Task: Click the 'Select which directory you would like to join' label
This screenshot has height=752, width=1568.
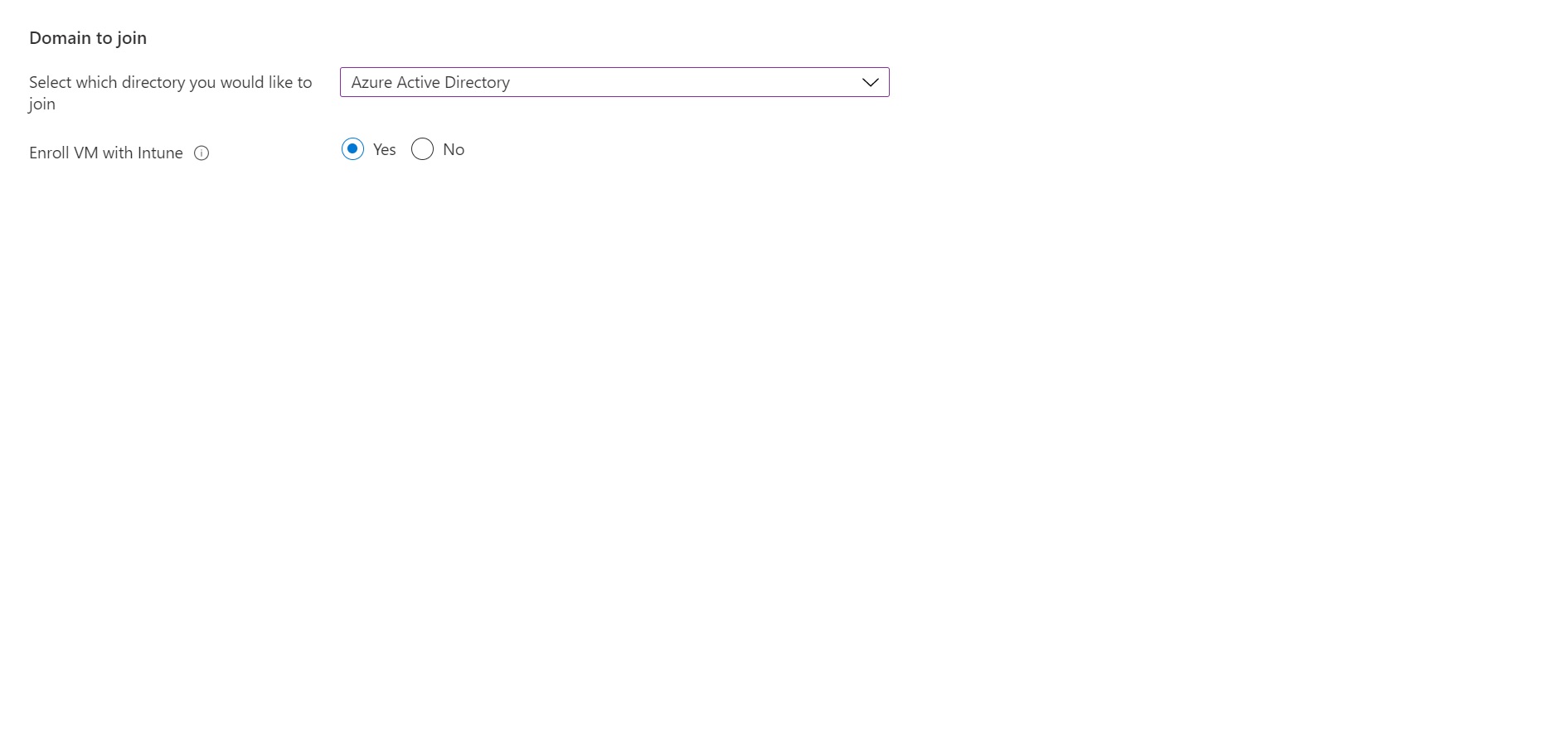Action: click(170, 93)
